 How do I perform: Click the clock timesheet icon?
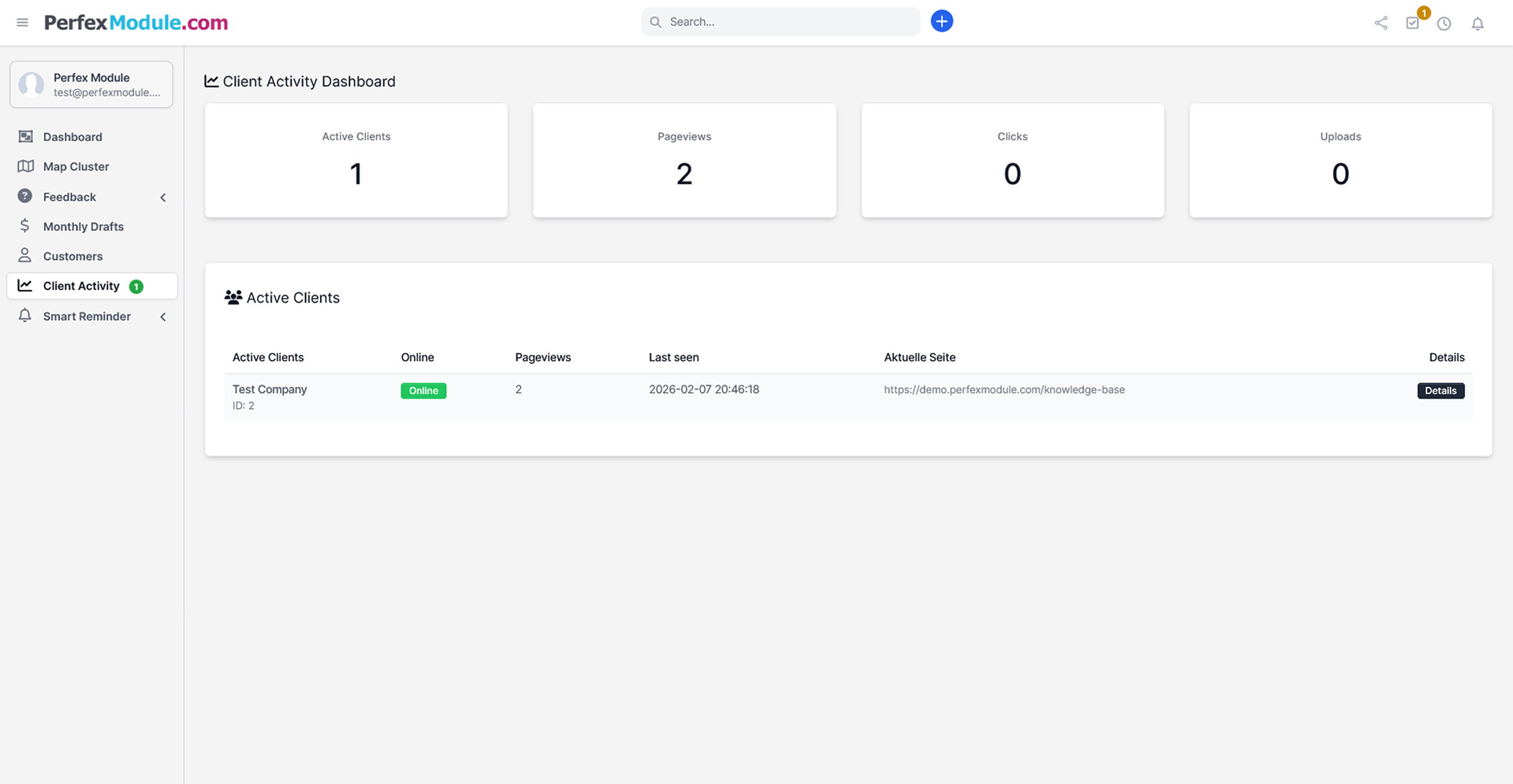point(1444,24)
